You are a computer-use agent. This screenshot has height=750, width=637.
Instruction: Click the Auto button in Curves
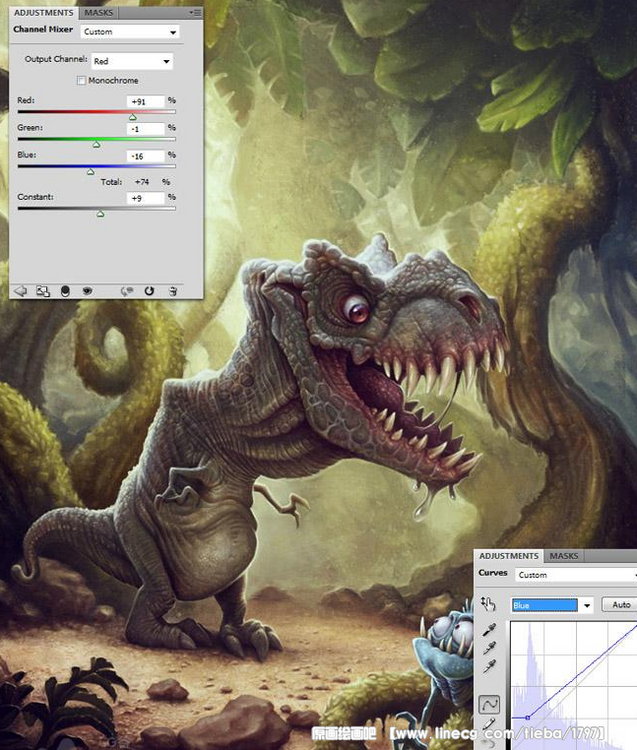(621, 605)
